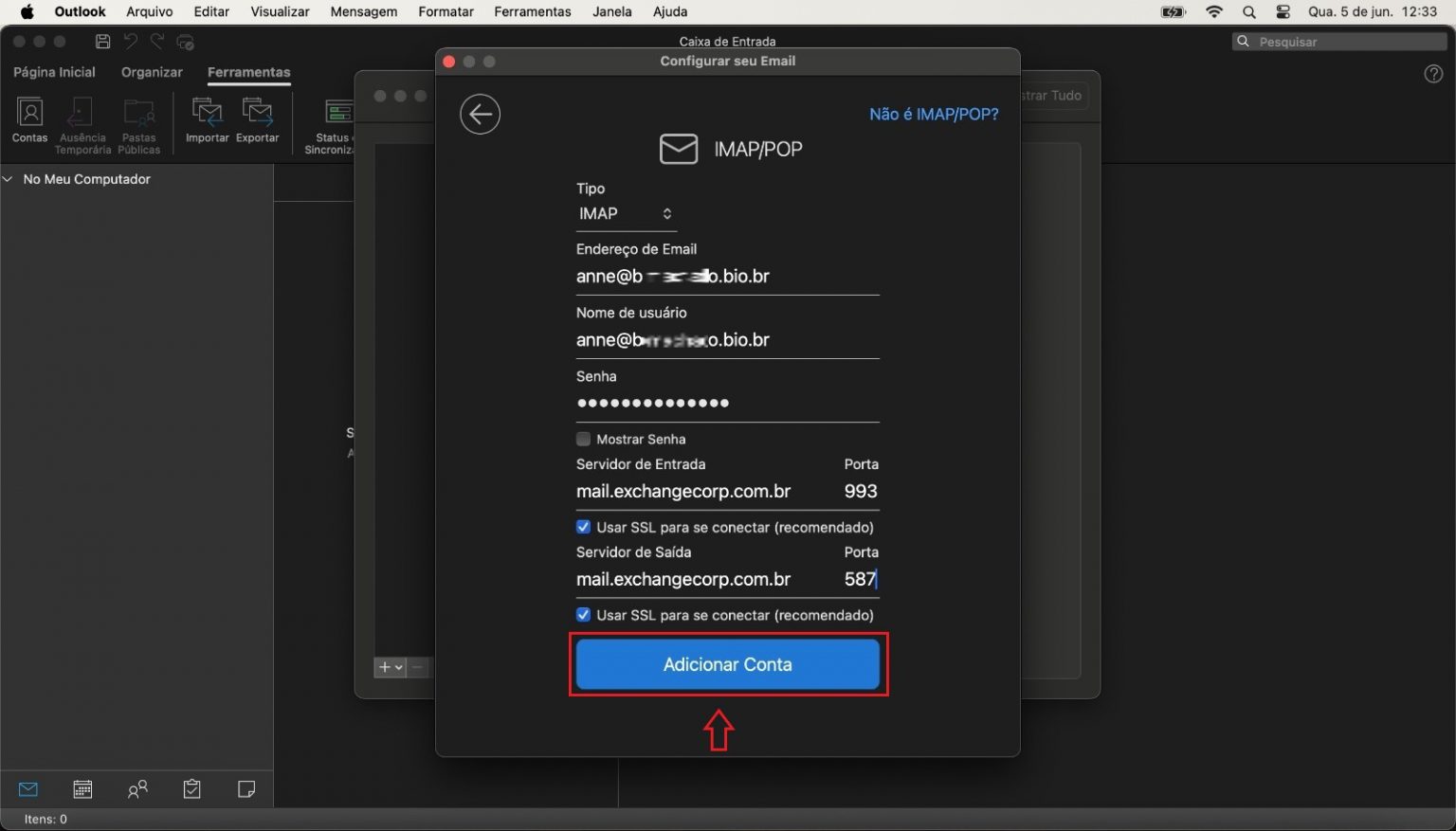Open the Mensagem menu
1456x831 pixels.
click(x=363, y=11)
